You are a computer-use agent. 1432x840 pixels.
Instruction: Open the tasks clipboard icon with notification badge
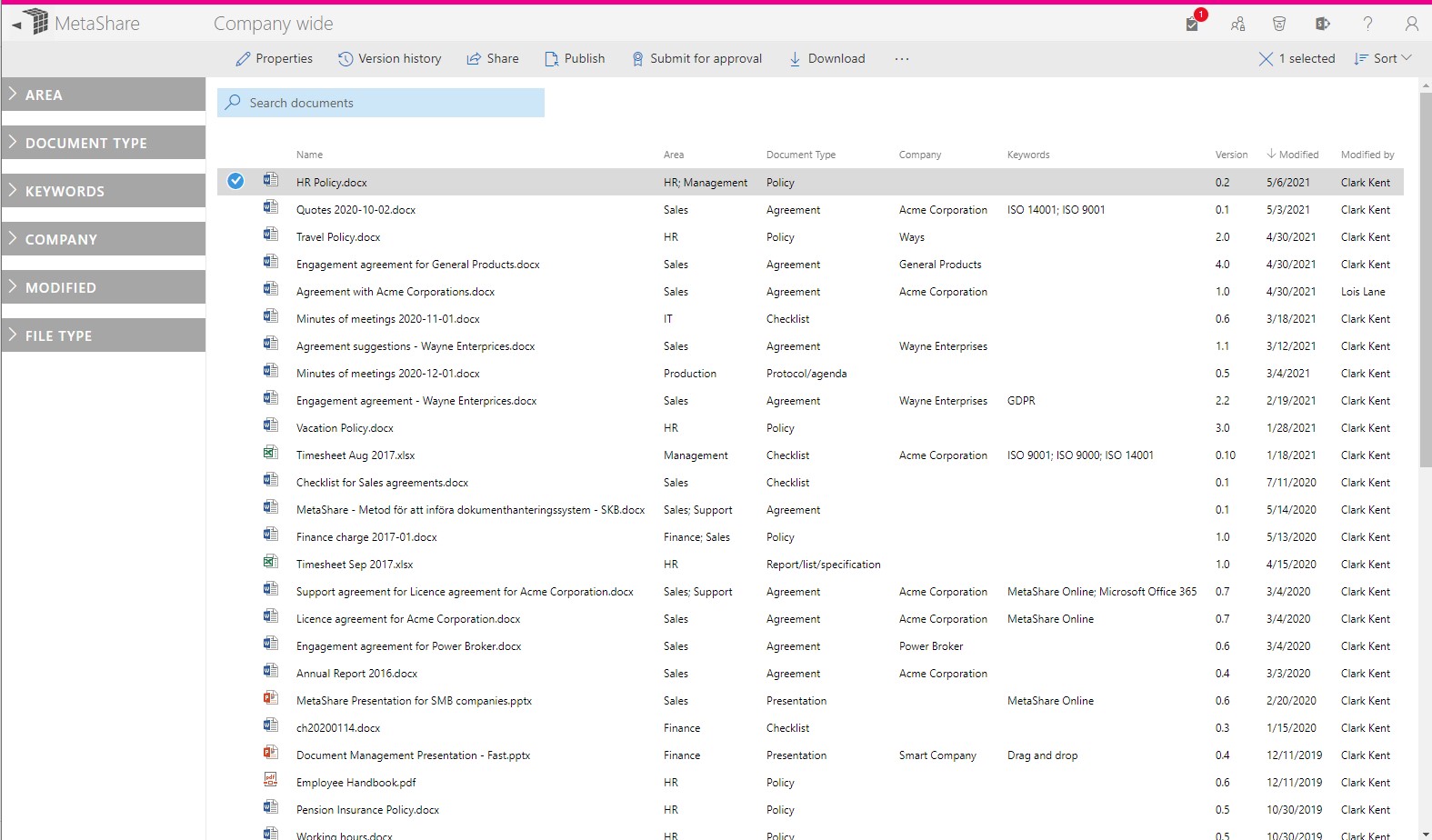(1194, 23)
